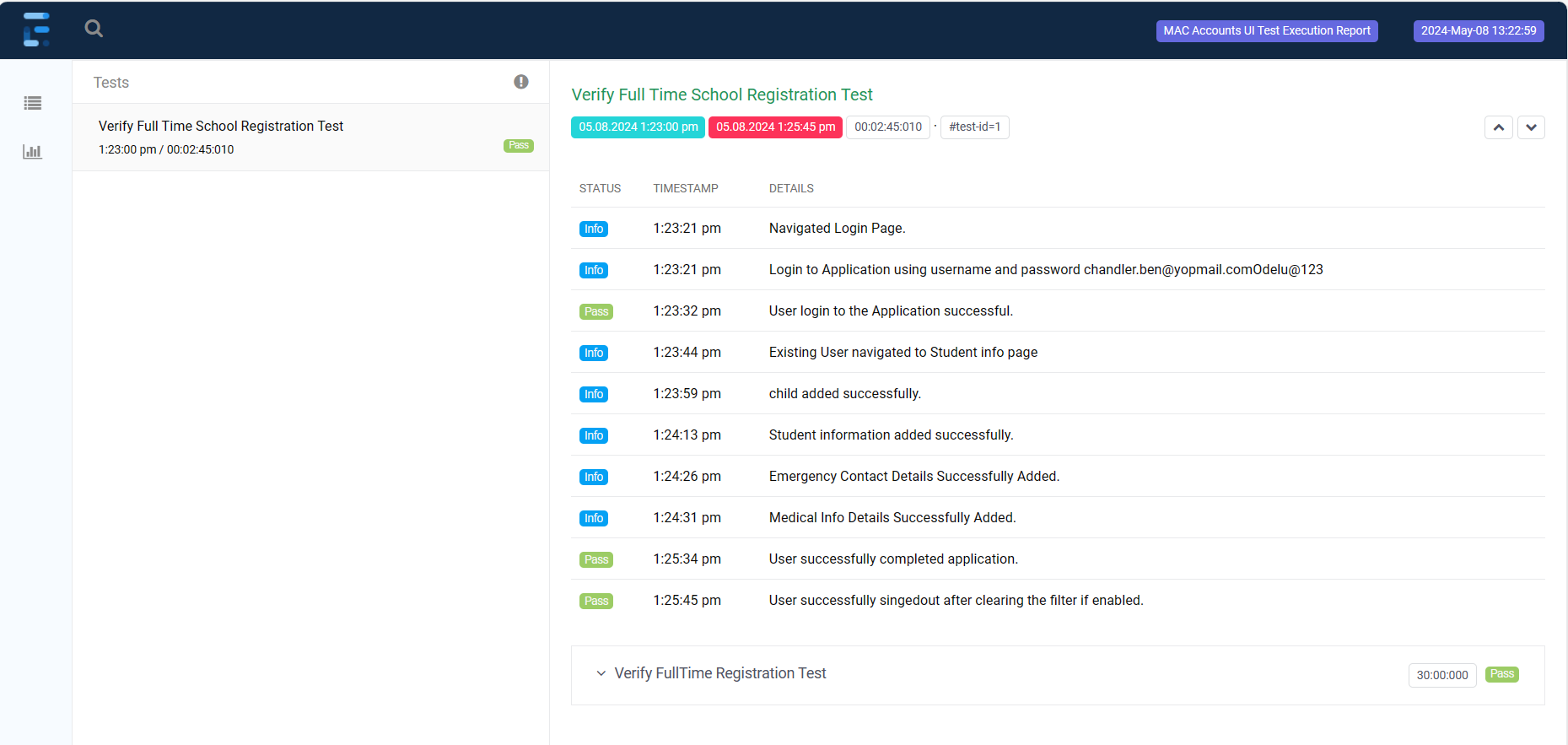The height and width of the screenshot is (745, 1568).
Task: Click the TIMESTAMP column header
Action: tap(686, 188)
